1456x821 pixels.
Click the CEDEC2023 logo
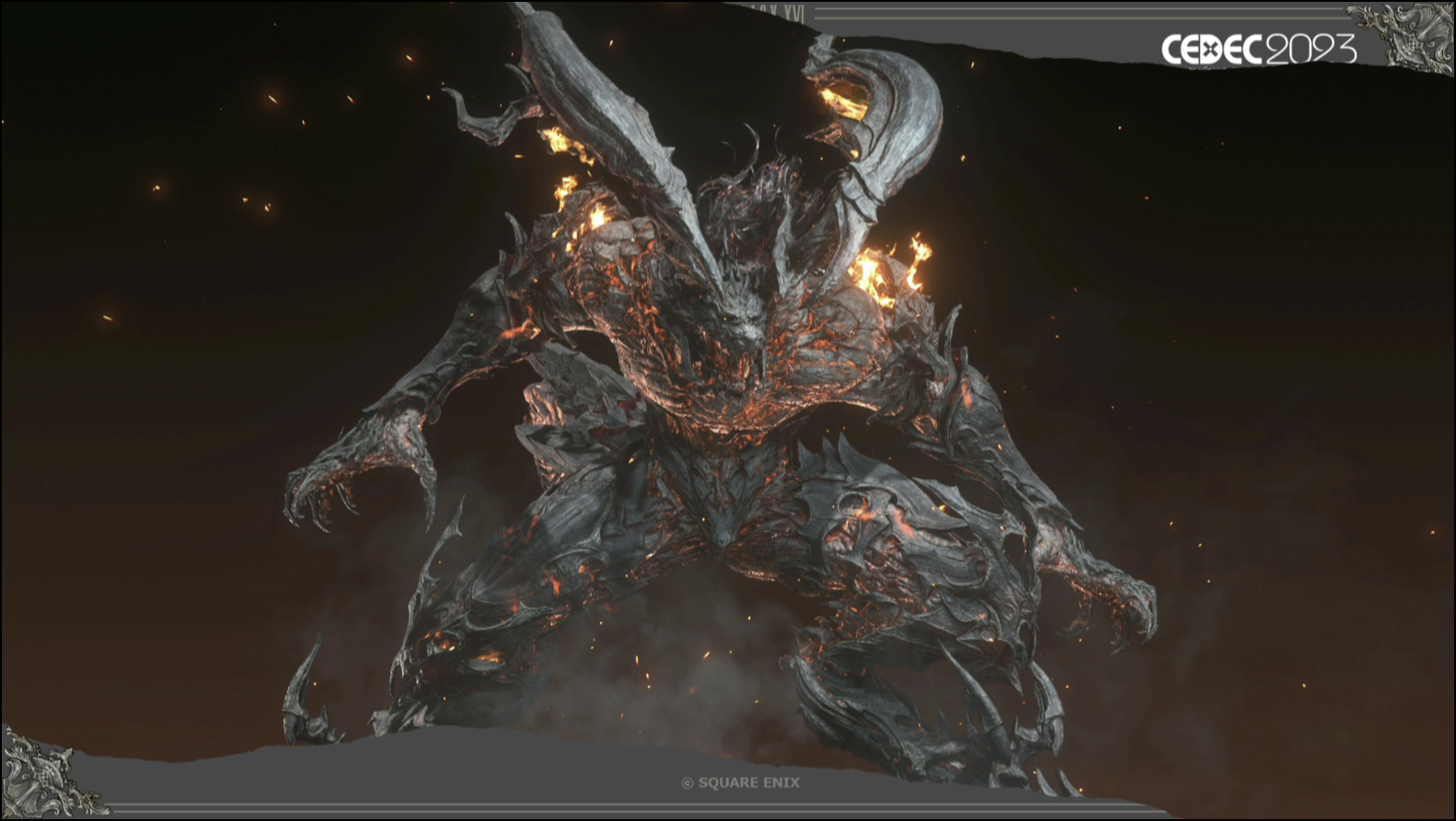click(1258, 49)
